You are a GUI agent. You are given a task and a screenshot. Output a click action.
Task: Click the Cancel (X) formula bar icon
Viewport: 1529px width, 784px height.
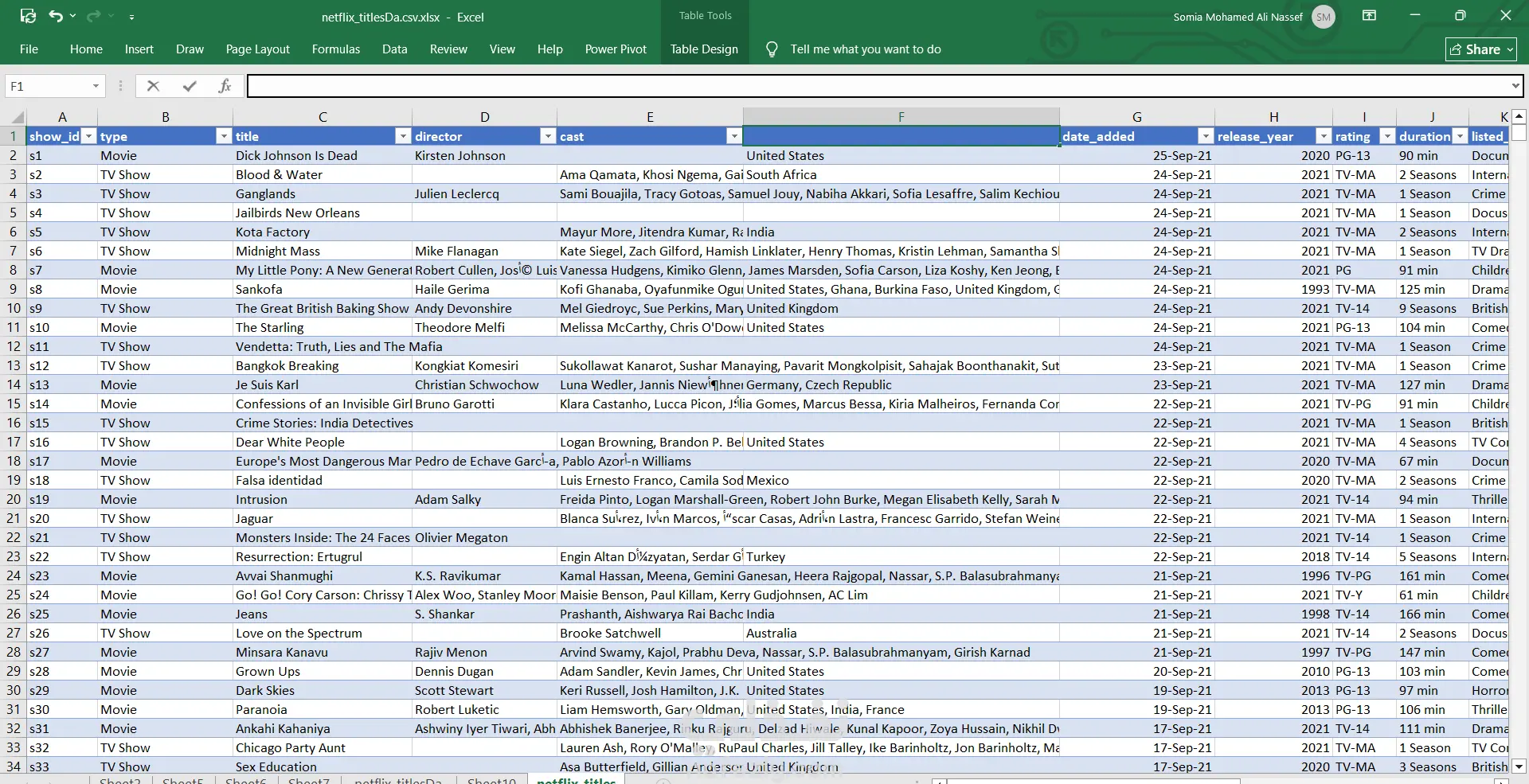[154, 86]
